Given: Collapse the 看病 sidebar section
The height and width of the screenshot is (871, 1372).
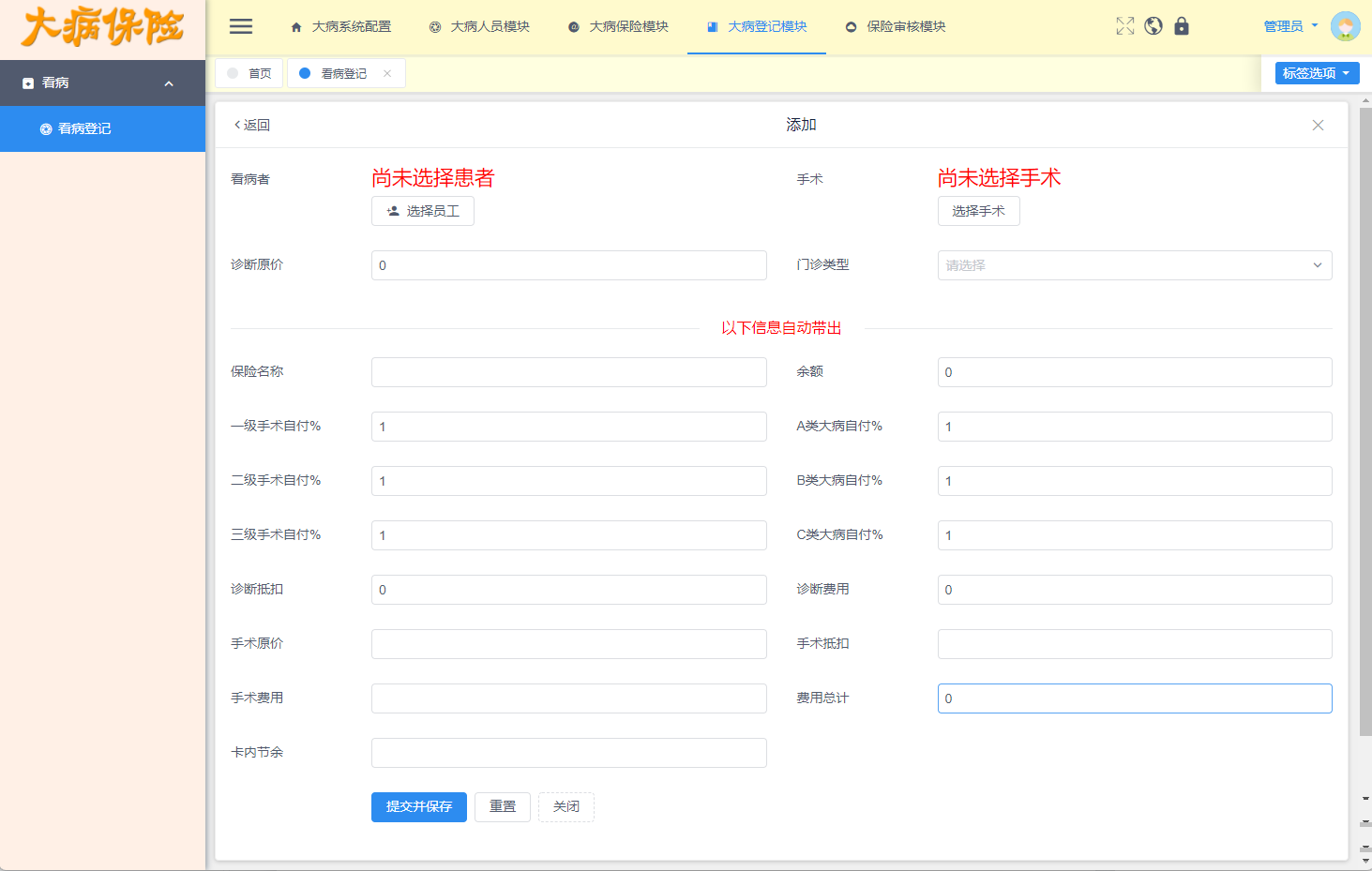Looking at the screenshot, I should [x=168, y=83].
